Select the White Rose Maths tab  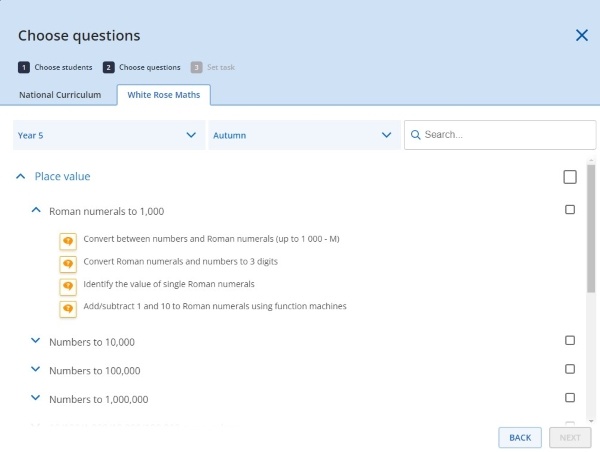pyautogui.click(x=163, y=95)
